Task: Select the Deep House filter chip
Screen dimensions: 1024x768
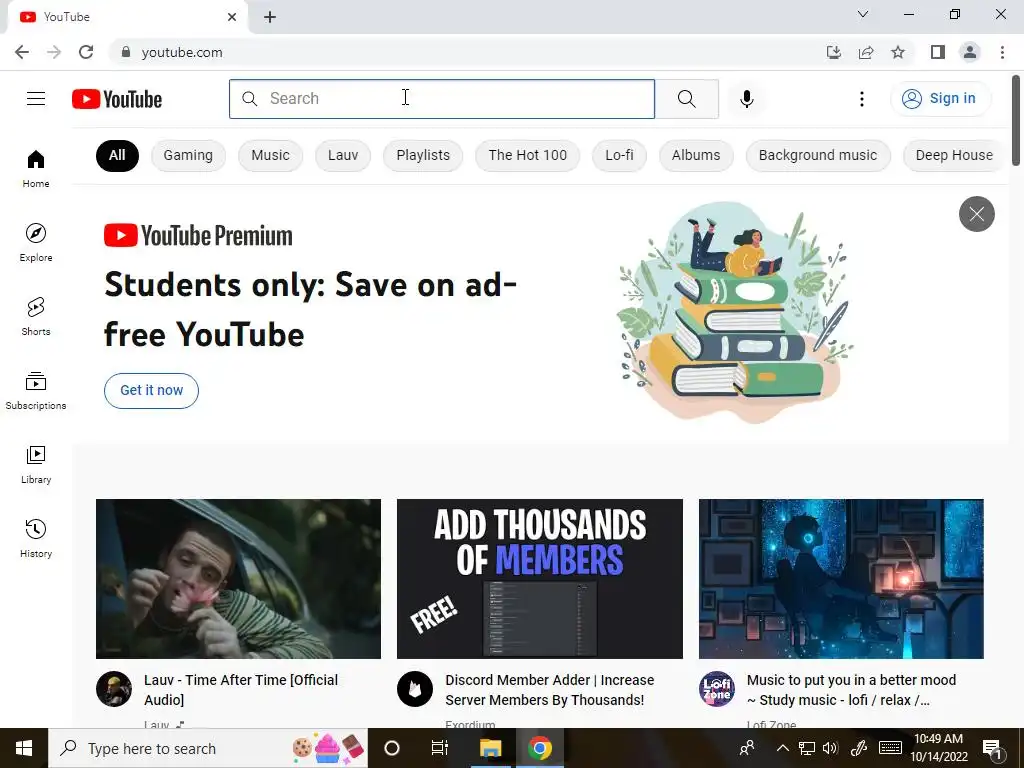Action: [x=954, y=155]
